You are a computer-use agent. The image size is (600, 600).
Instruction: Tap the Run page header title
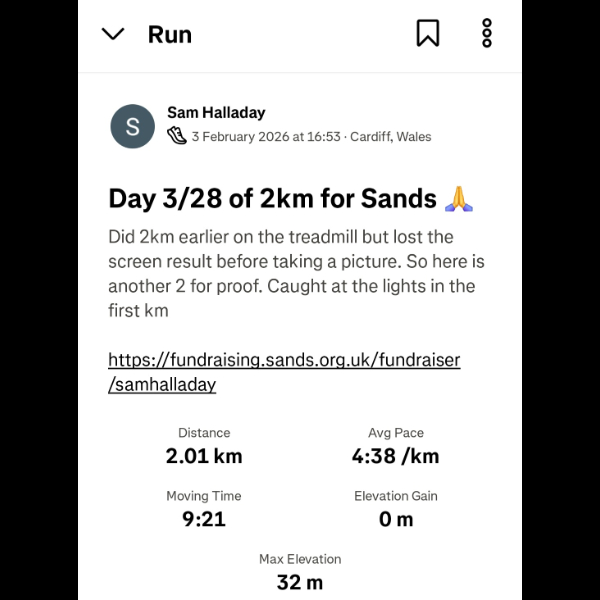[x=170, y=34]
